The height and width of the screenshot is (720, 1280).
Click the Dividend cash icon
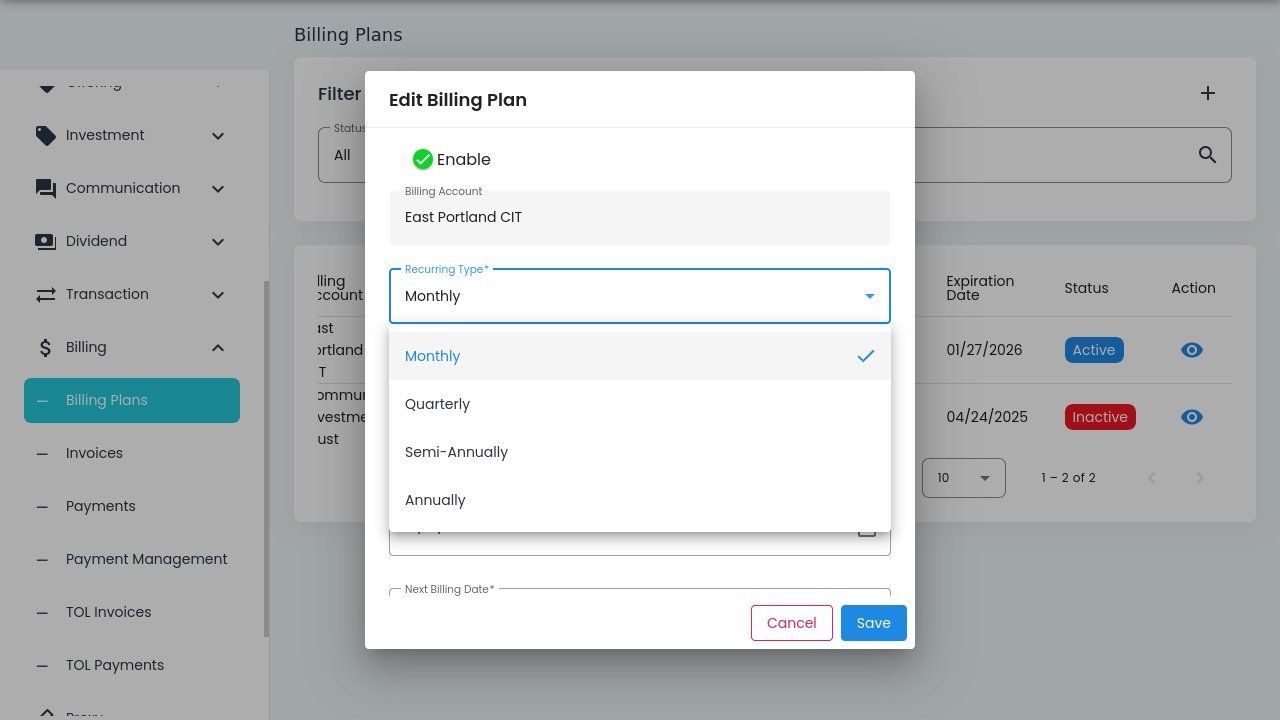pos(46,242)
